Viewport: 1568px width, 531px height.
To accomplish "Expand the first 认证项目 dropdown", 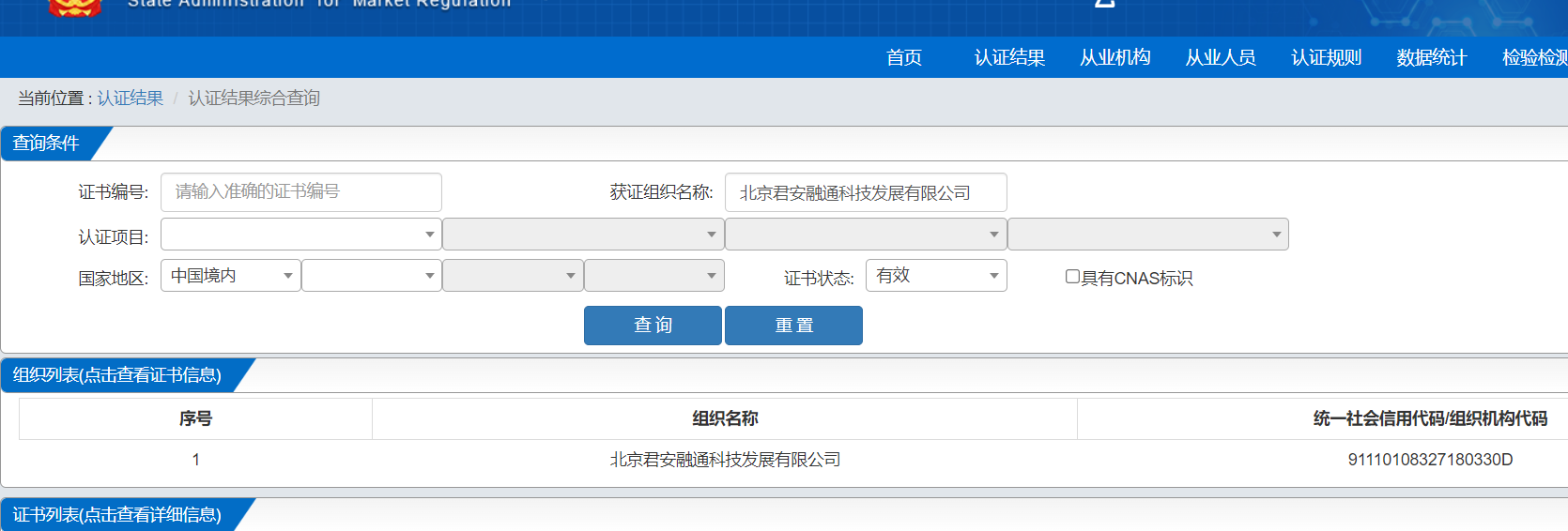I will (301, 235).
